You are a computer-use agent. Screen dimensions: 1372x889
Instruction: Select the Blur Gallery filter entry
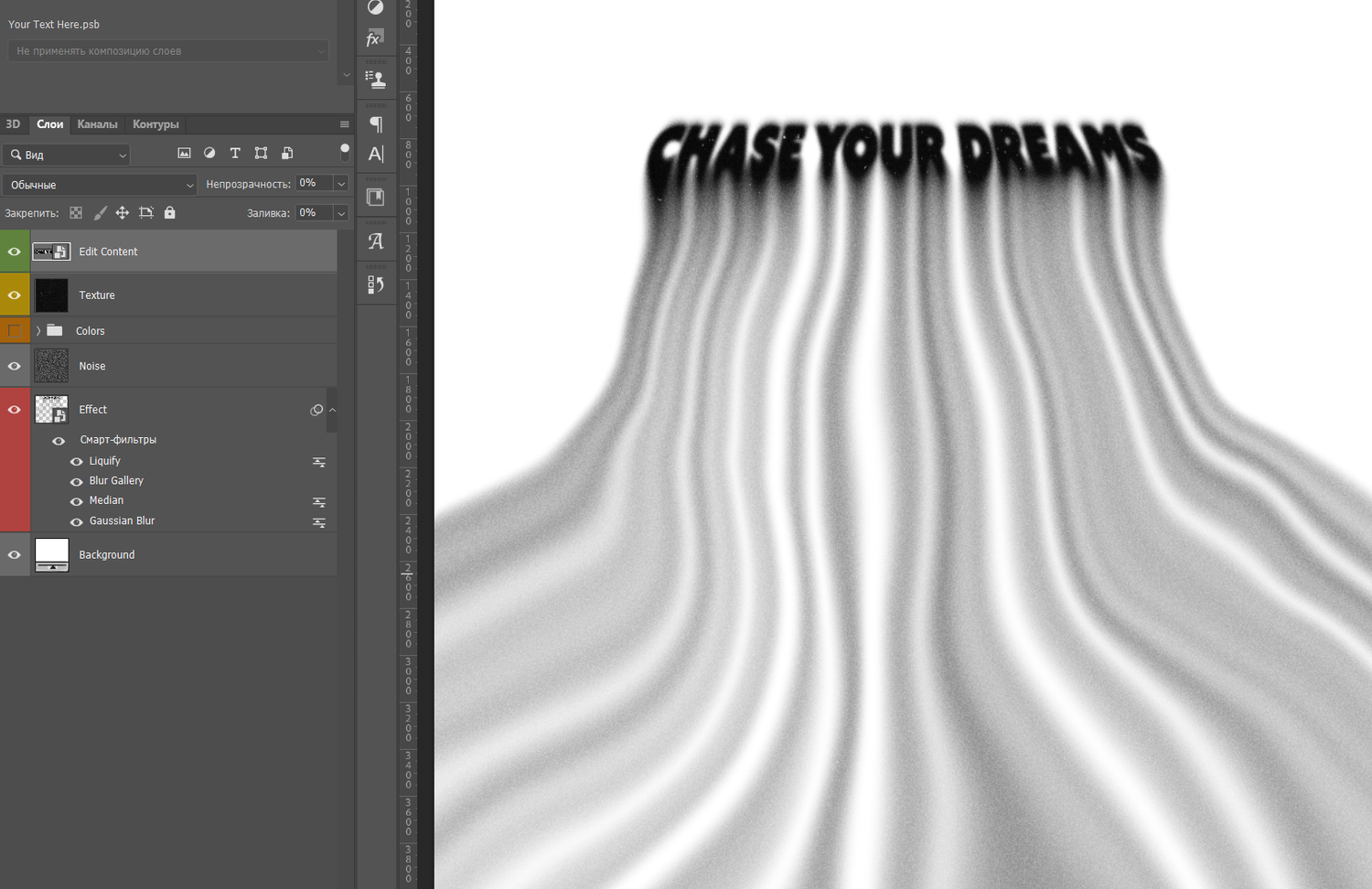pyautogui.click(x=116, y=481)
